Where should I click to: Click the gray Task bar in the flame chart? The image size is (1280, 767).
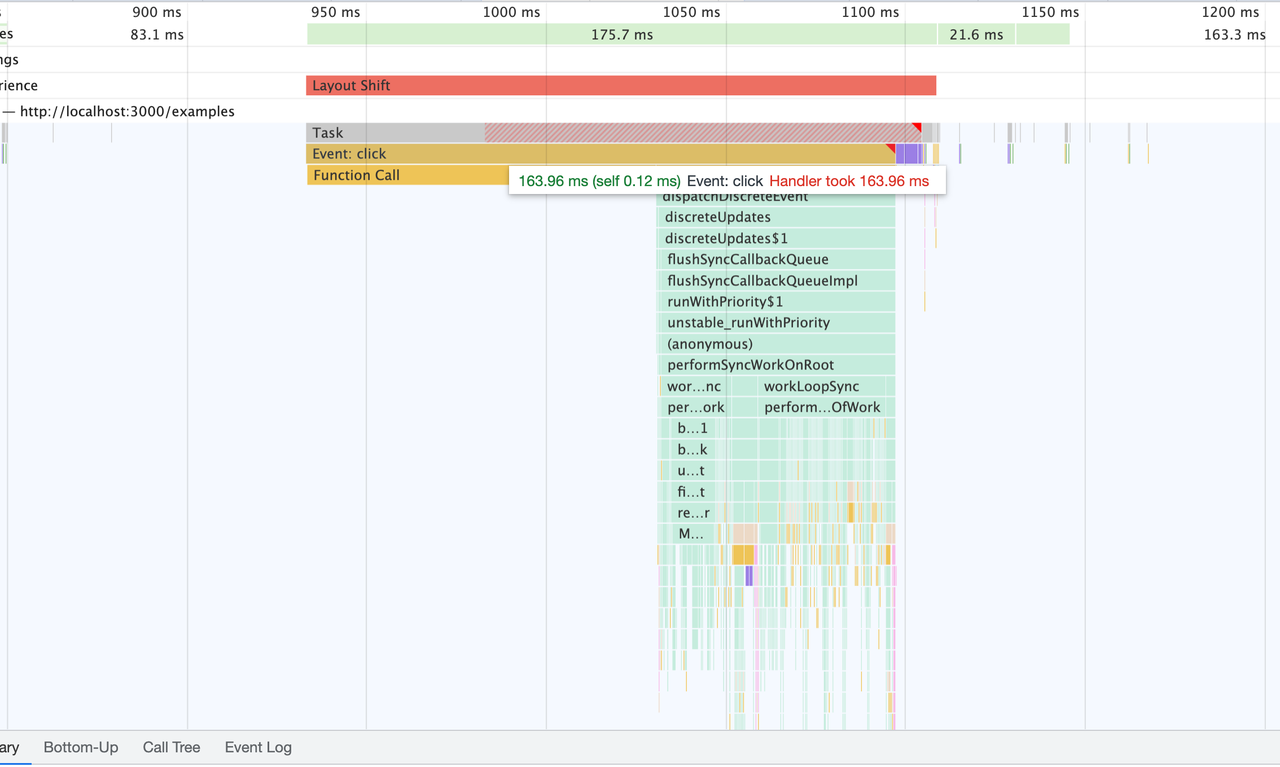click(x=400, y=132)
